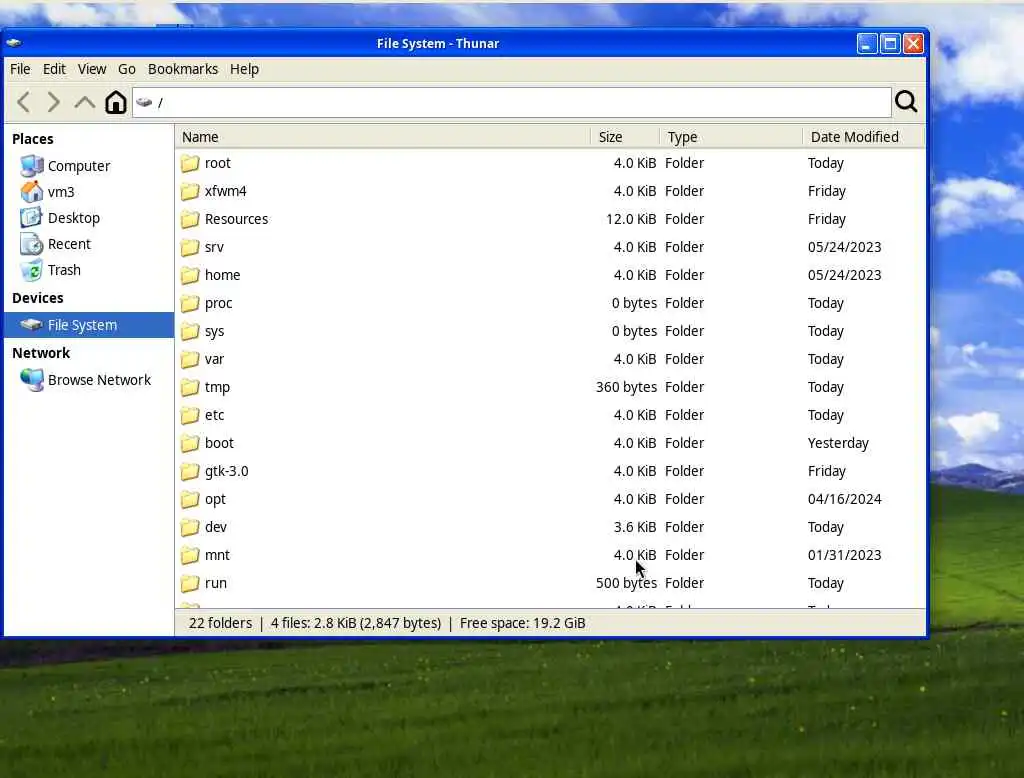Screen dimensions: 1024x778
Task: Go back with the left arrow toolbar icon
Action: click(x=24, y=102)
